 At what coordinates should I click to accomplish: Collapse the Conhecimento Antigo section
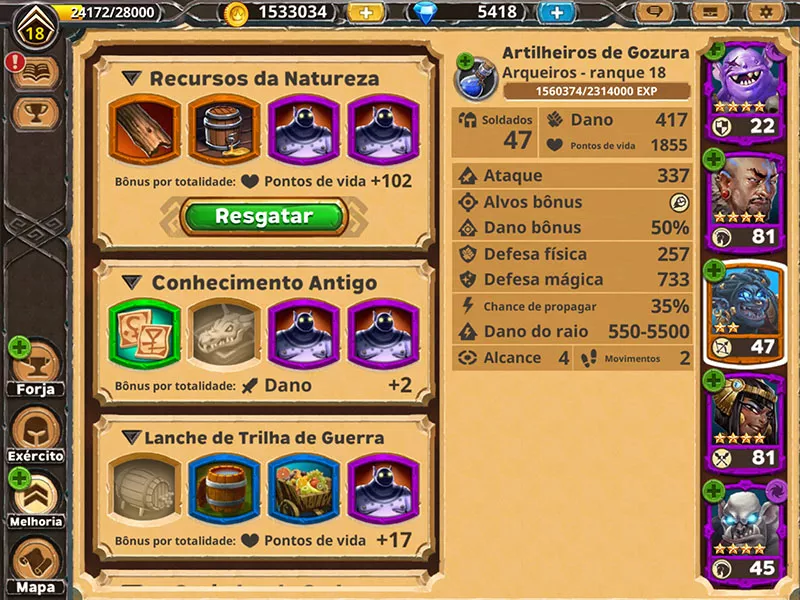[132, 282]
